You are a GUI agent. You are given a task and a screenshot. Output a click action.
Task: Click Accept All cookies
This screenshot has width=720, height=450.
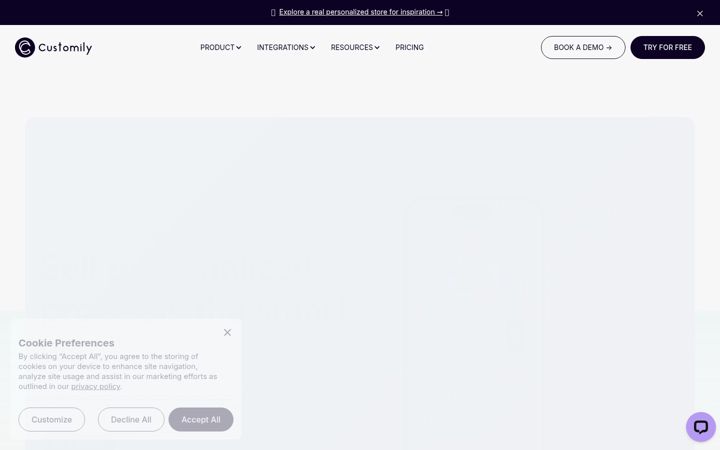point(201,419)
